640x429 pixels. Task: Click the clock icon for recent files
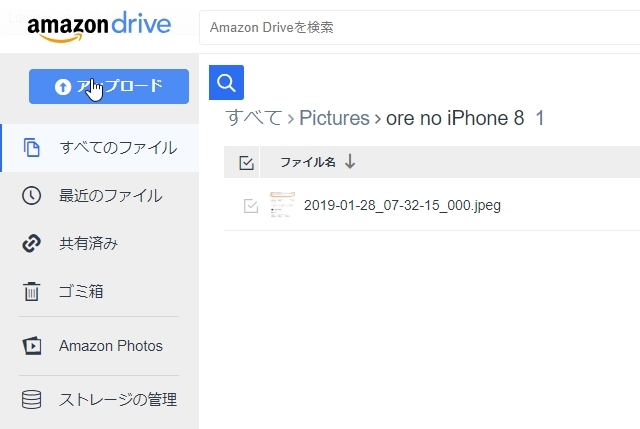pyautogui.click(x=31, y=196)
